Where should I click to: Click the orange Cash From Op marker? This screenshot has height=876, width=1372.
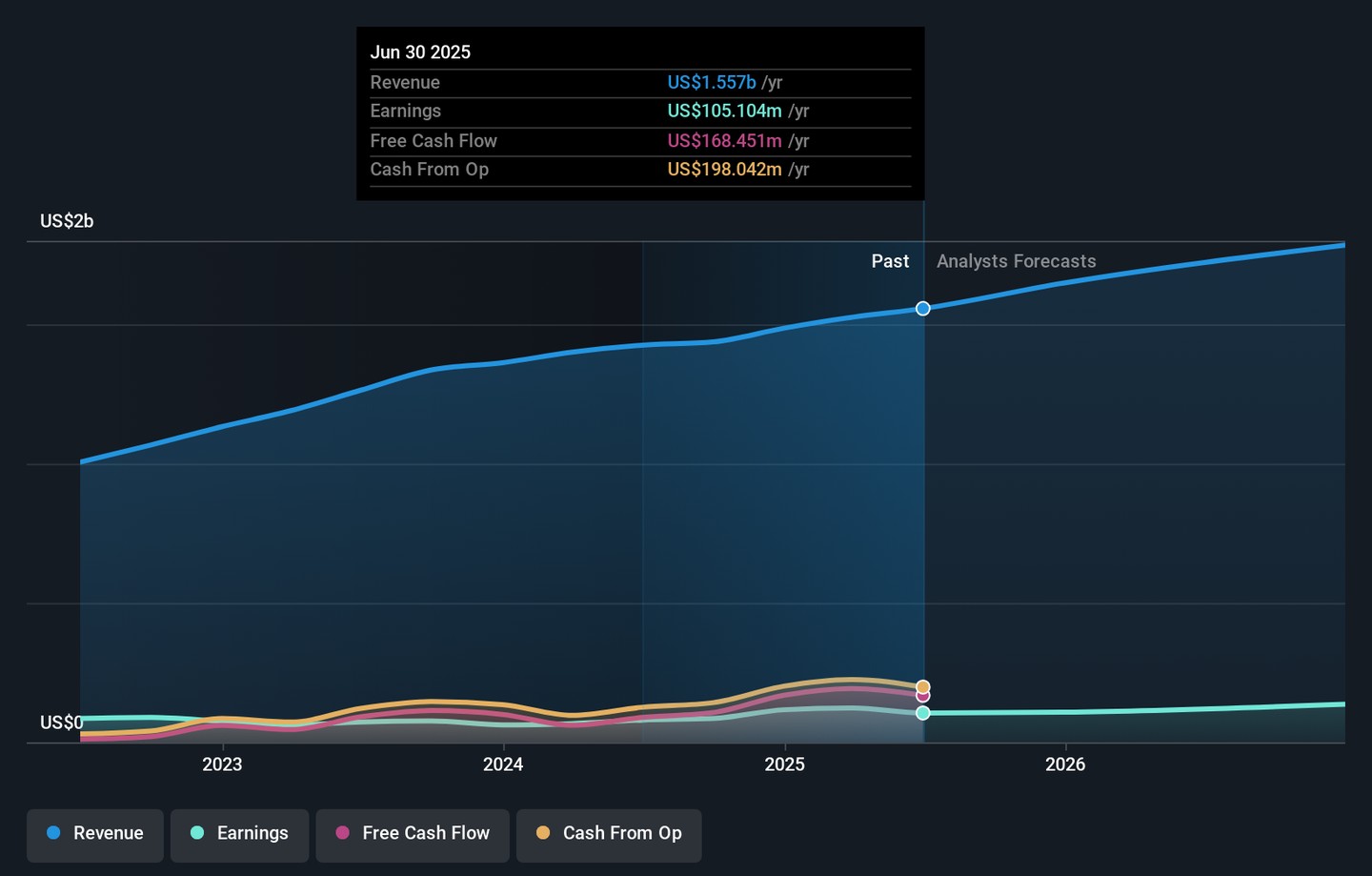point(922,686)
